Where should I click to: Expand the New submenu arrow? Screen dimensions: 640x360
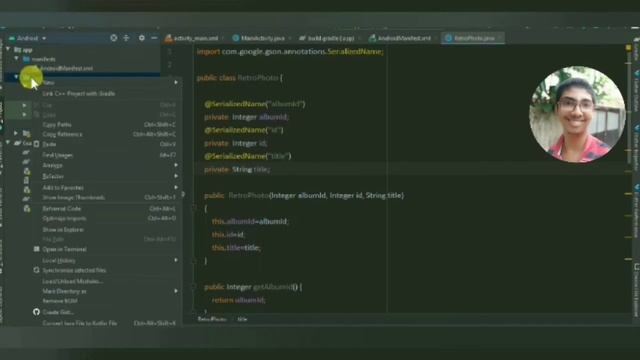[x=176, y=82]
